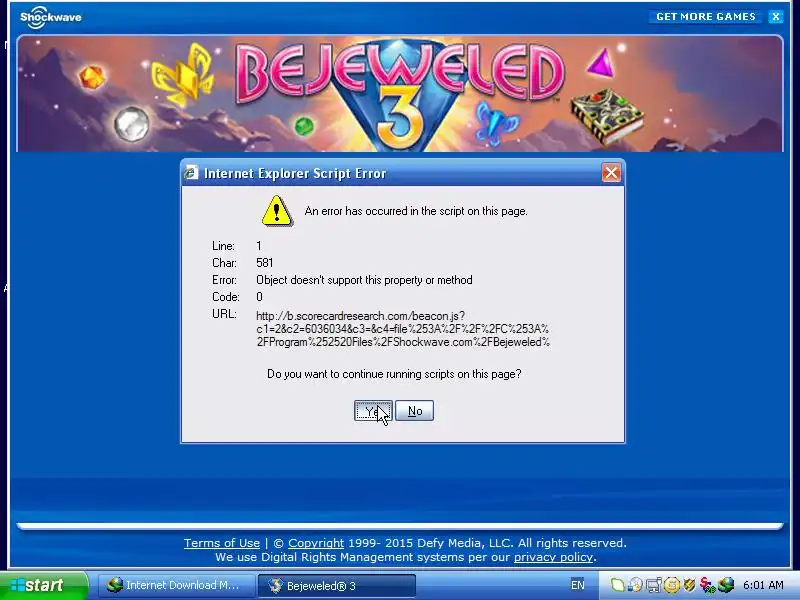Click the Internet Explorer icon in dialog title
Image resolution: width=800 pixels, height=600 pixels.
191,173
